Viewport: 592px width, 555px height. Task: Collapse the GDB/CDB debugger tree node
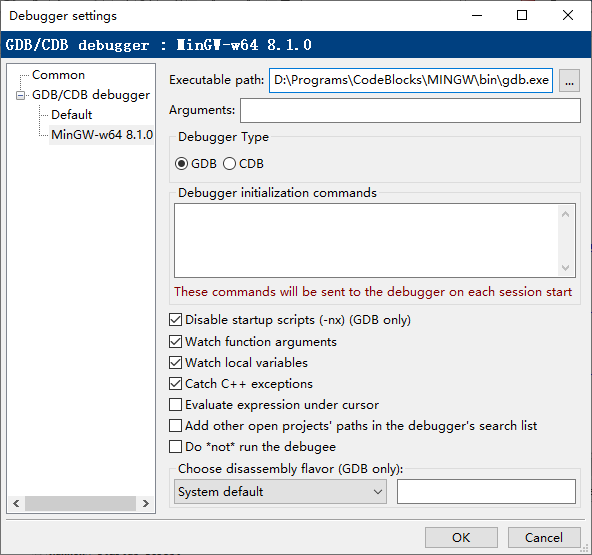point(21,96)
